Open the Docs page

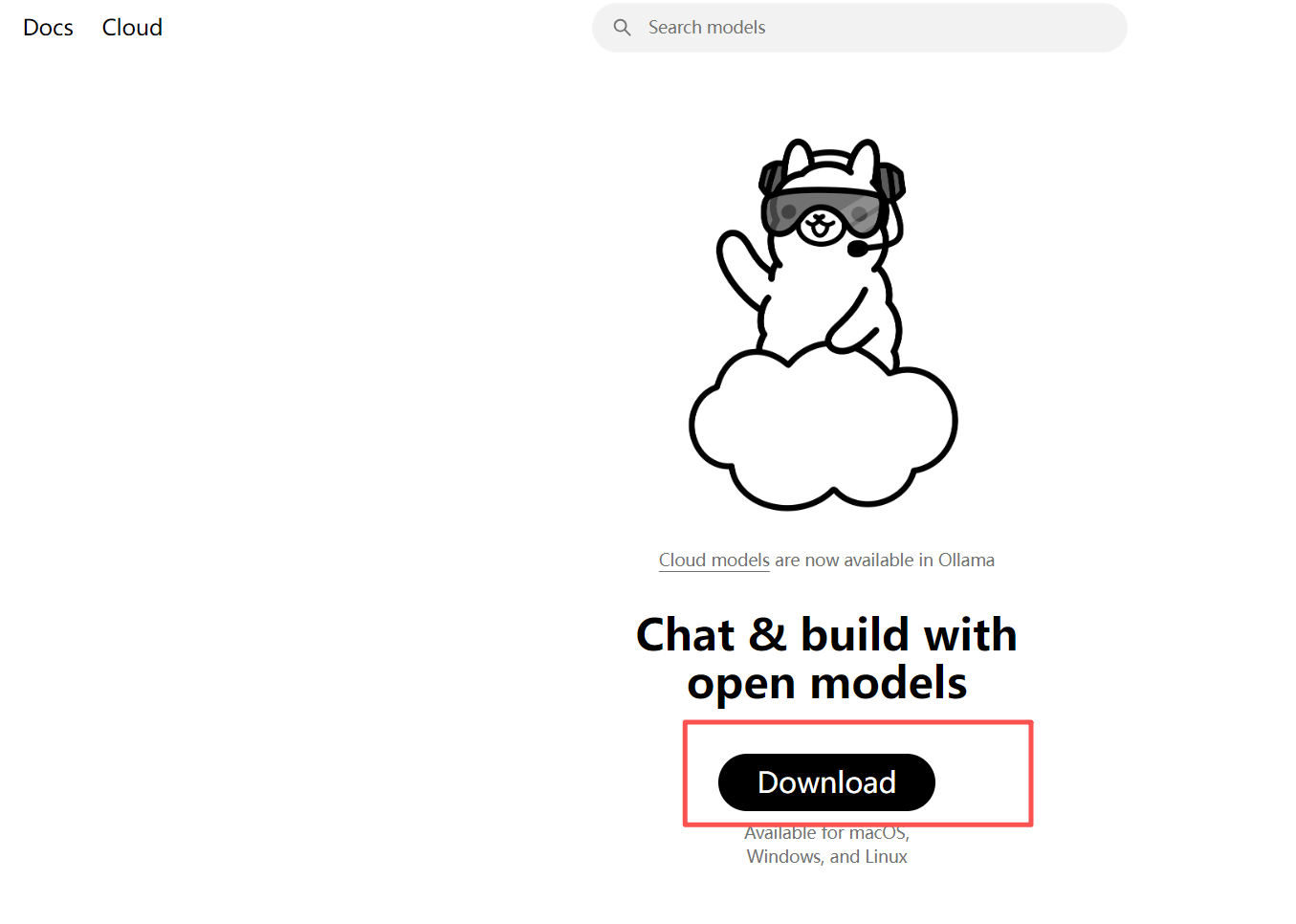click(x=48, y=28)
